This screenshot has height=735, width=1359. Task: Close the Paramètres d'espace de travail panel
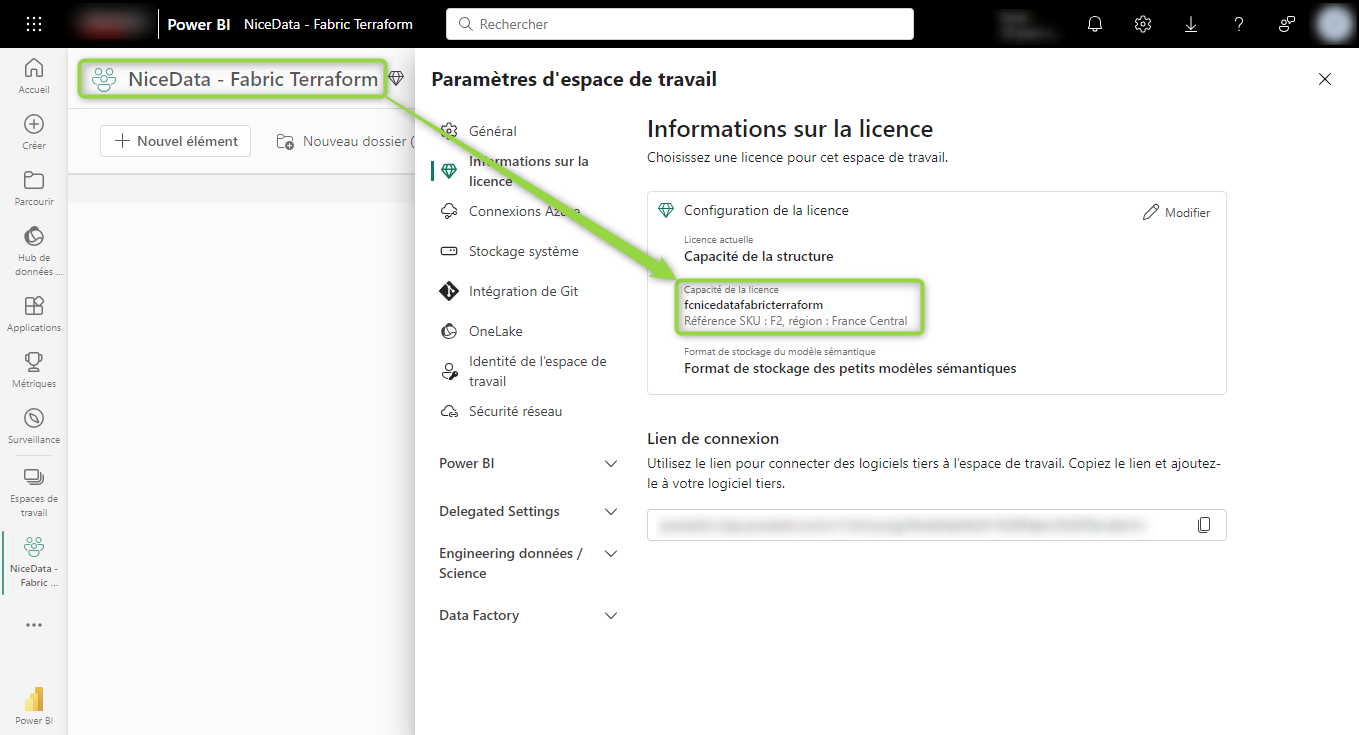(1325, 79)
